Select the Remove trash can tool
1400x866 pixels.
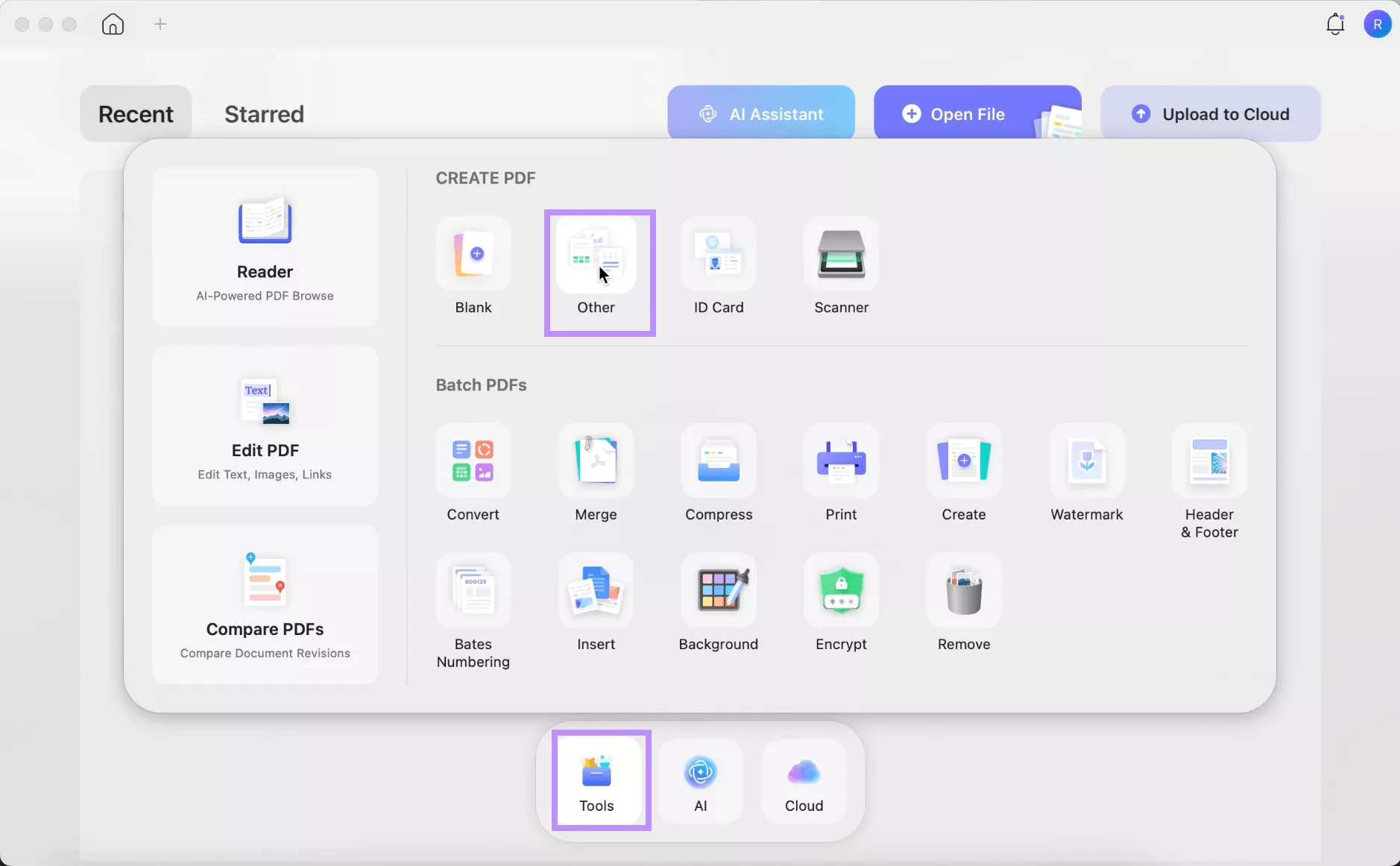[x=964, y=591]
